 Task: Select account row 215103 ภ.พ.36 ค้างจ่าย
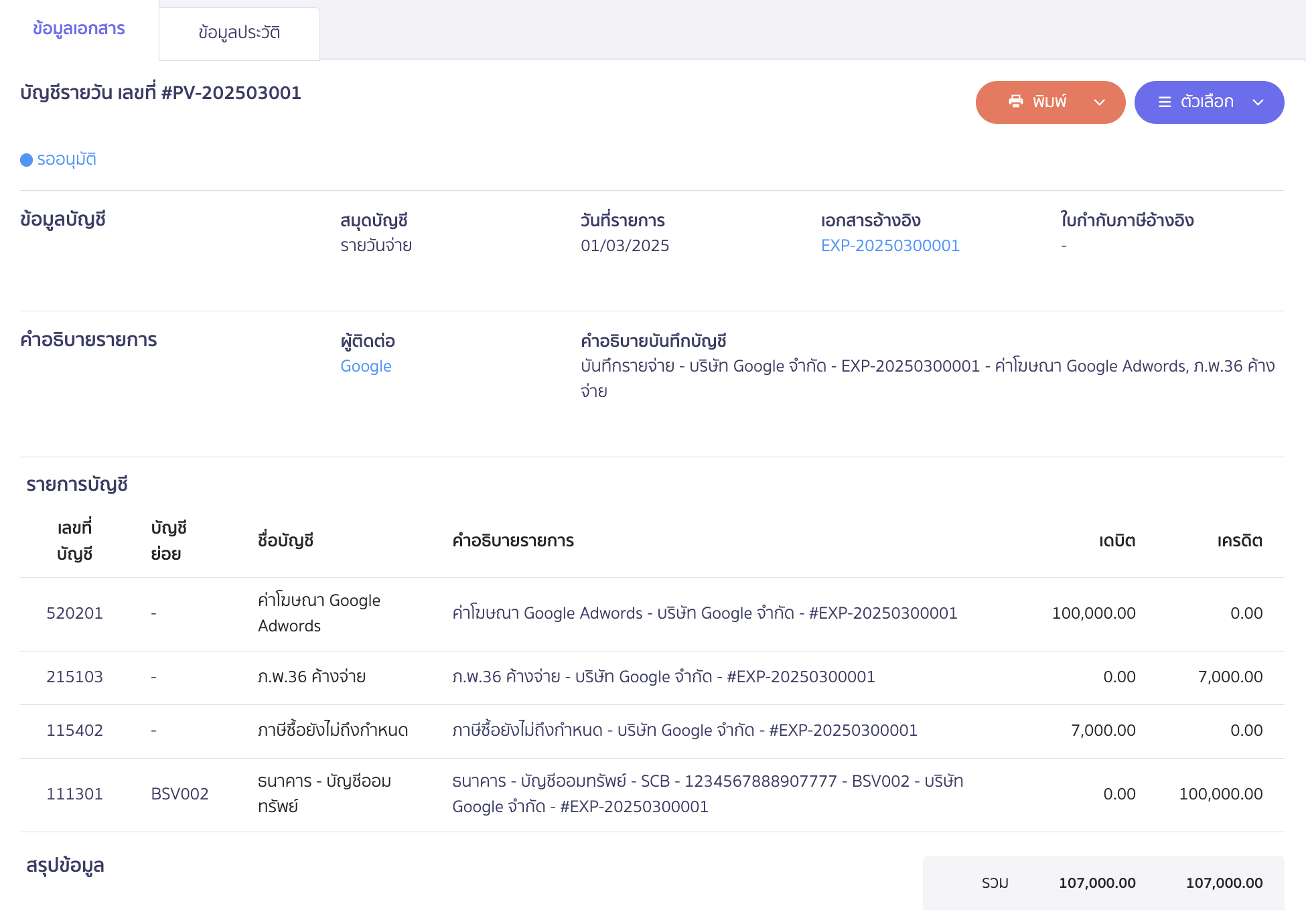tap(74, 677)
